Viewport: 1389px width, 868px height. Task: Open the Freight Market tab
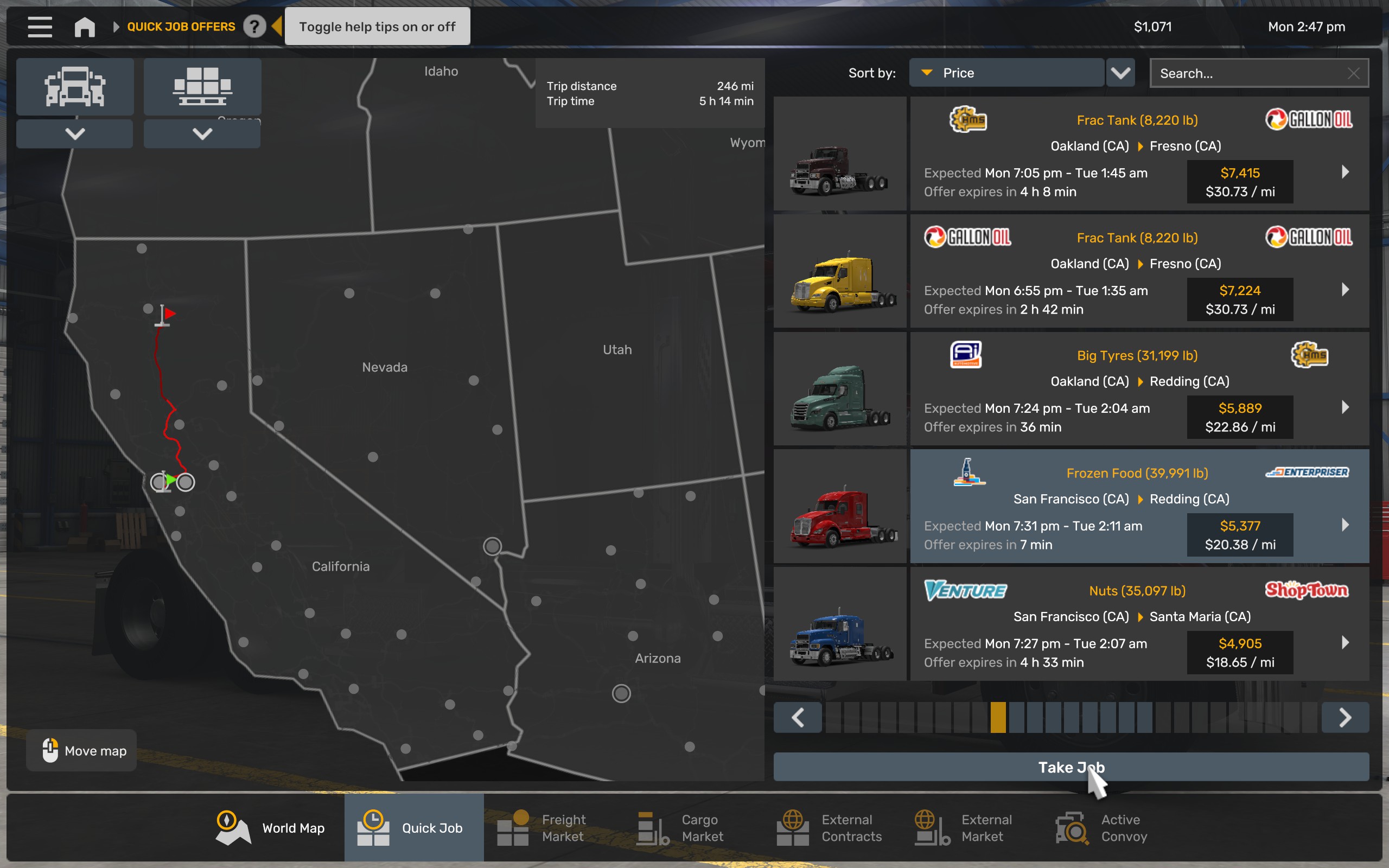(541, 828)
